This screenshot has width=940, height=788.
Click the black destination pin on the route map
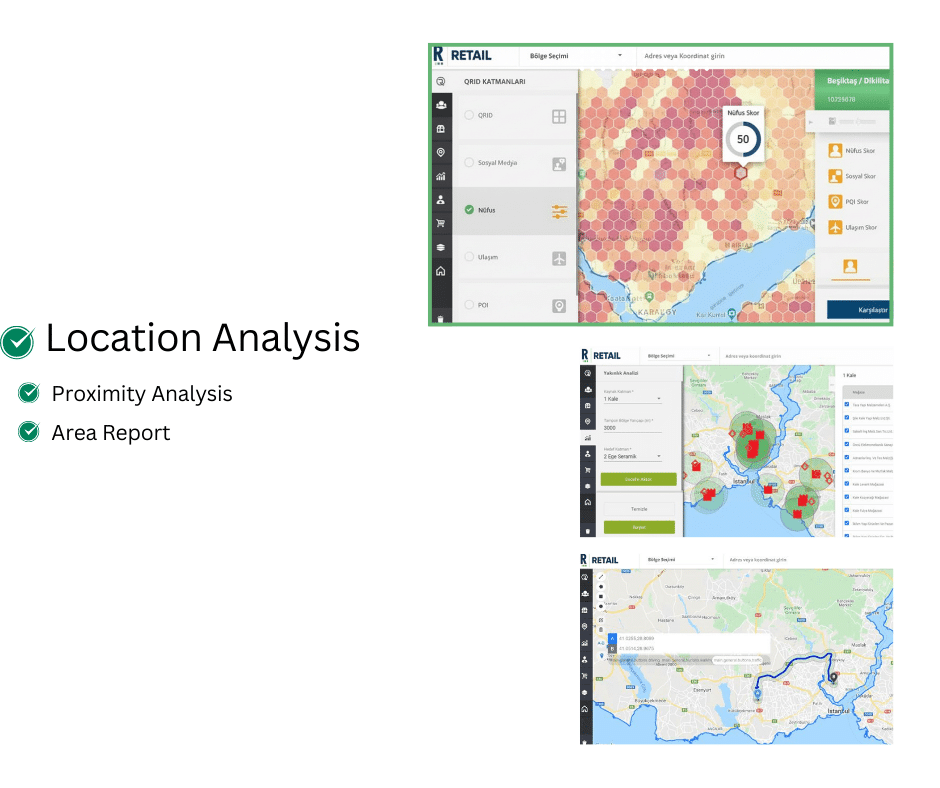[x=833, y=678]
